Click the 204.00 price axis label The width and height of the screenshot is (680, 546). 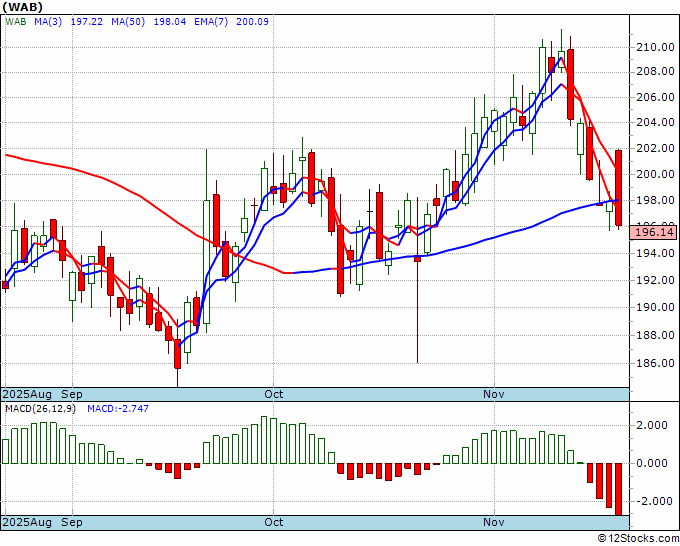[x=655, y=123]
